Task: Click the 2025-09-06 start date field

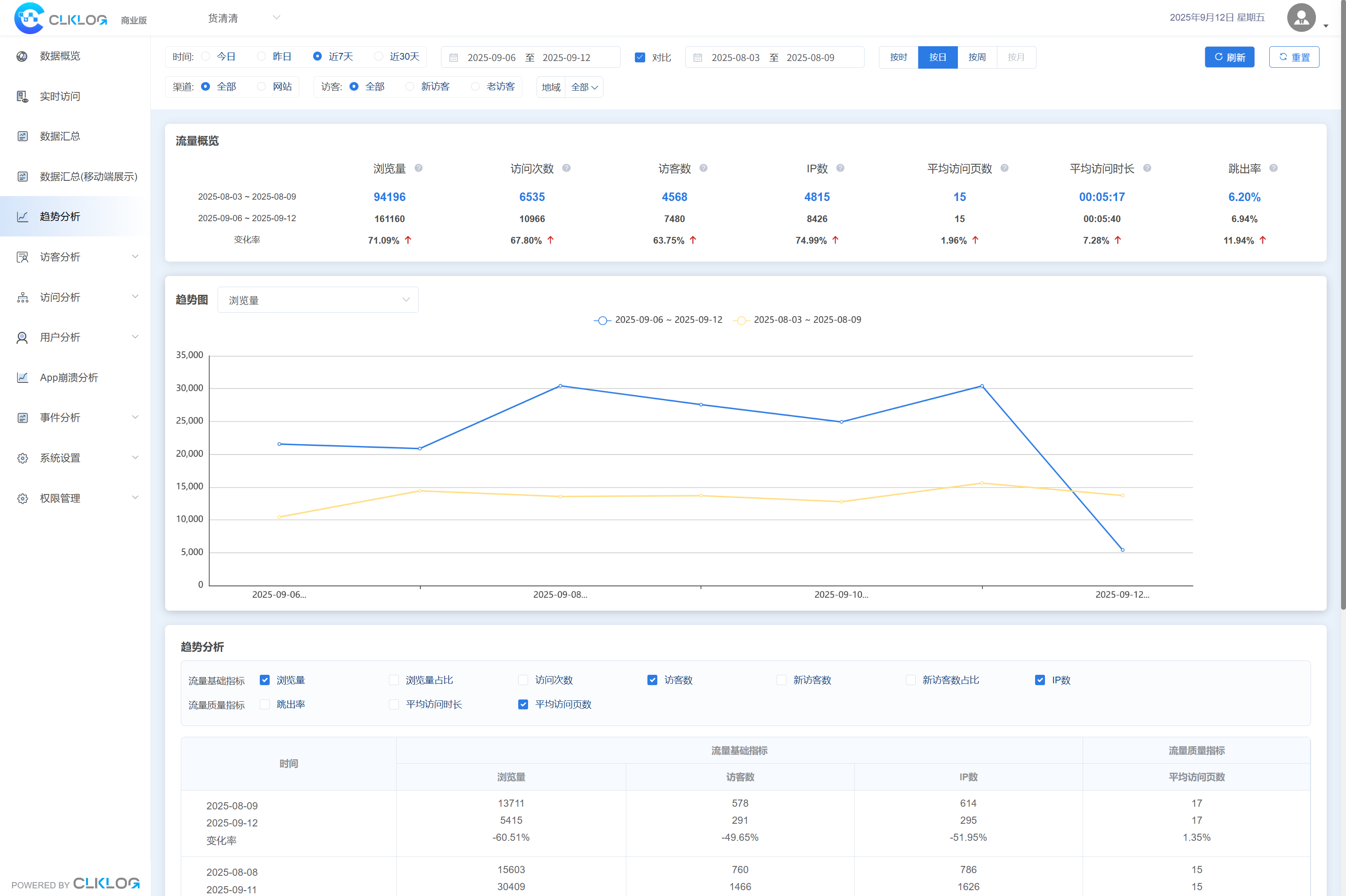Action: (x=491, y=58)
